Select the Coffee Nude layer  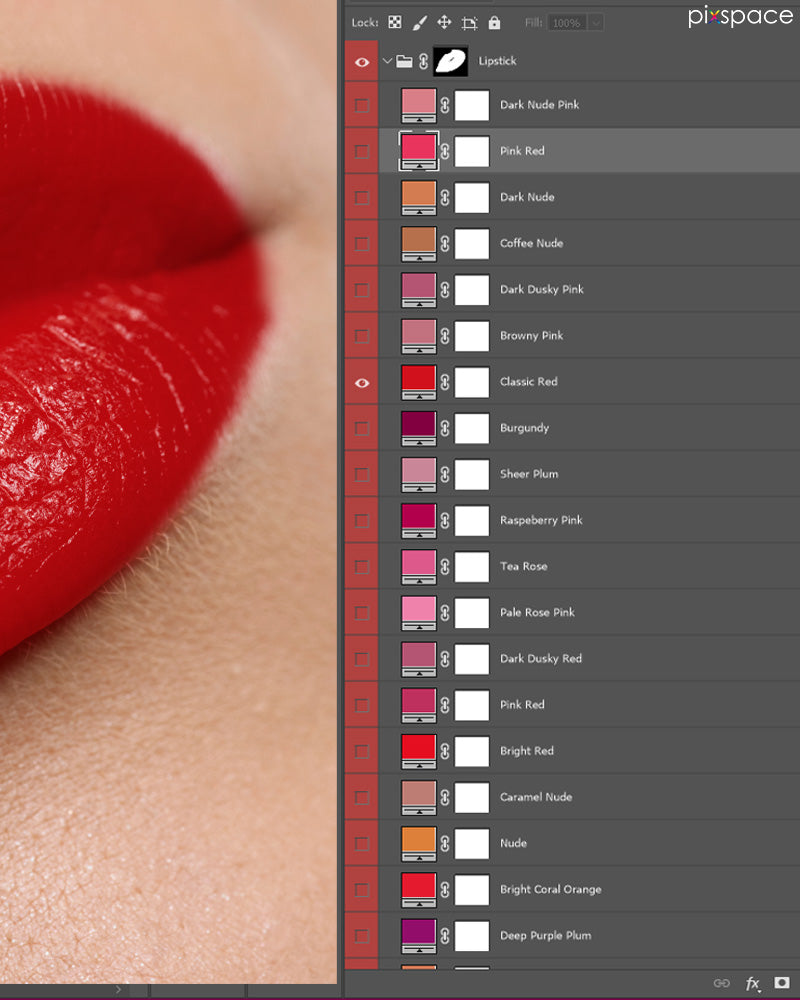531,243
